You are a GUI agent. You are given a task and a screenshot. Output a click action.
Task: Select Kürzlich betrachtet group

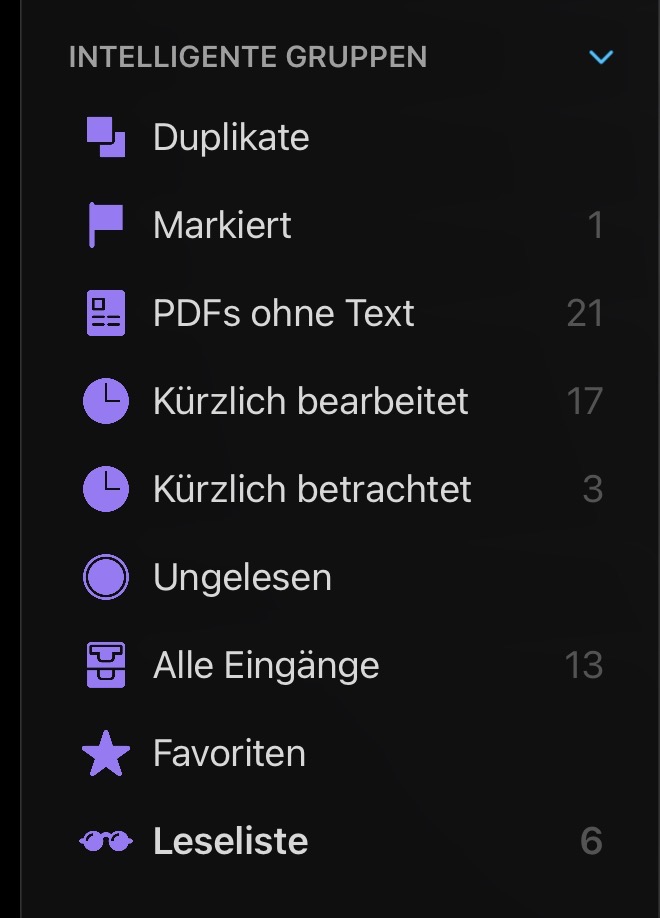click(312, 489)
